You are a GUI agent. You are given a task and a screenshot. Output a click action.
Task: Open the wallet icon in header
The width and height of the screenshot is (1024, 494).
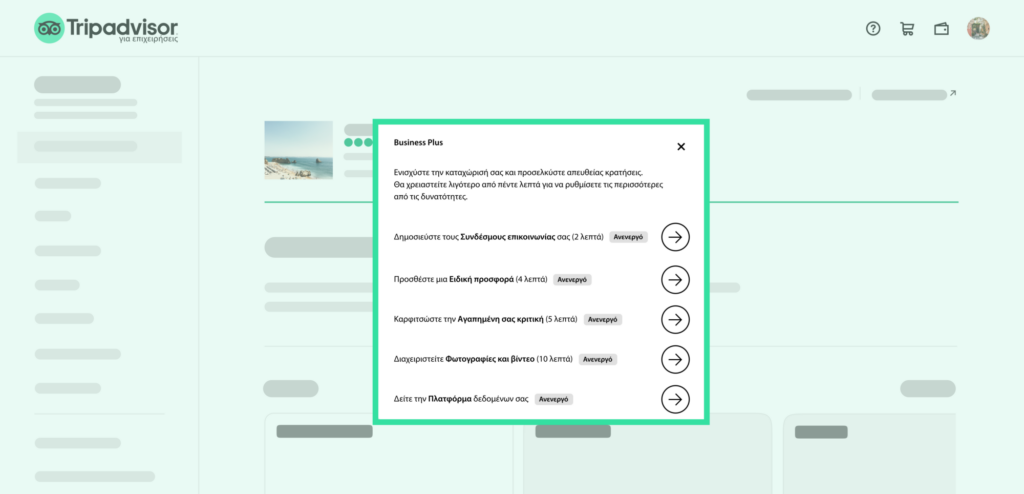[x=941, y=29]
